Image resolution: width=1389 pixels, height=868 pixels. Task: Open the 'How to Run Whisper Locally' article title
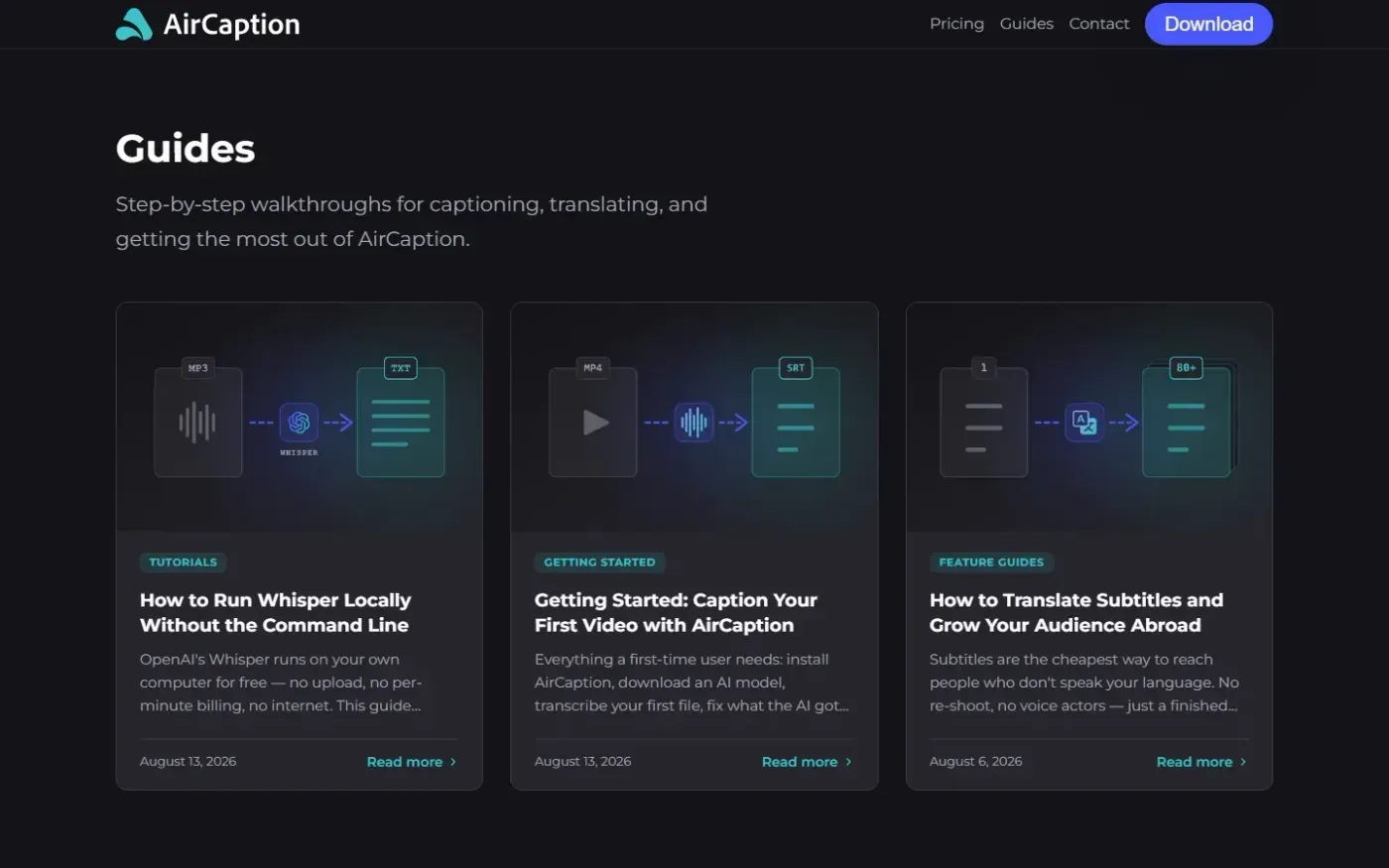tap(275, 612)
